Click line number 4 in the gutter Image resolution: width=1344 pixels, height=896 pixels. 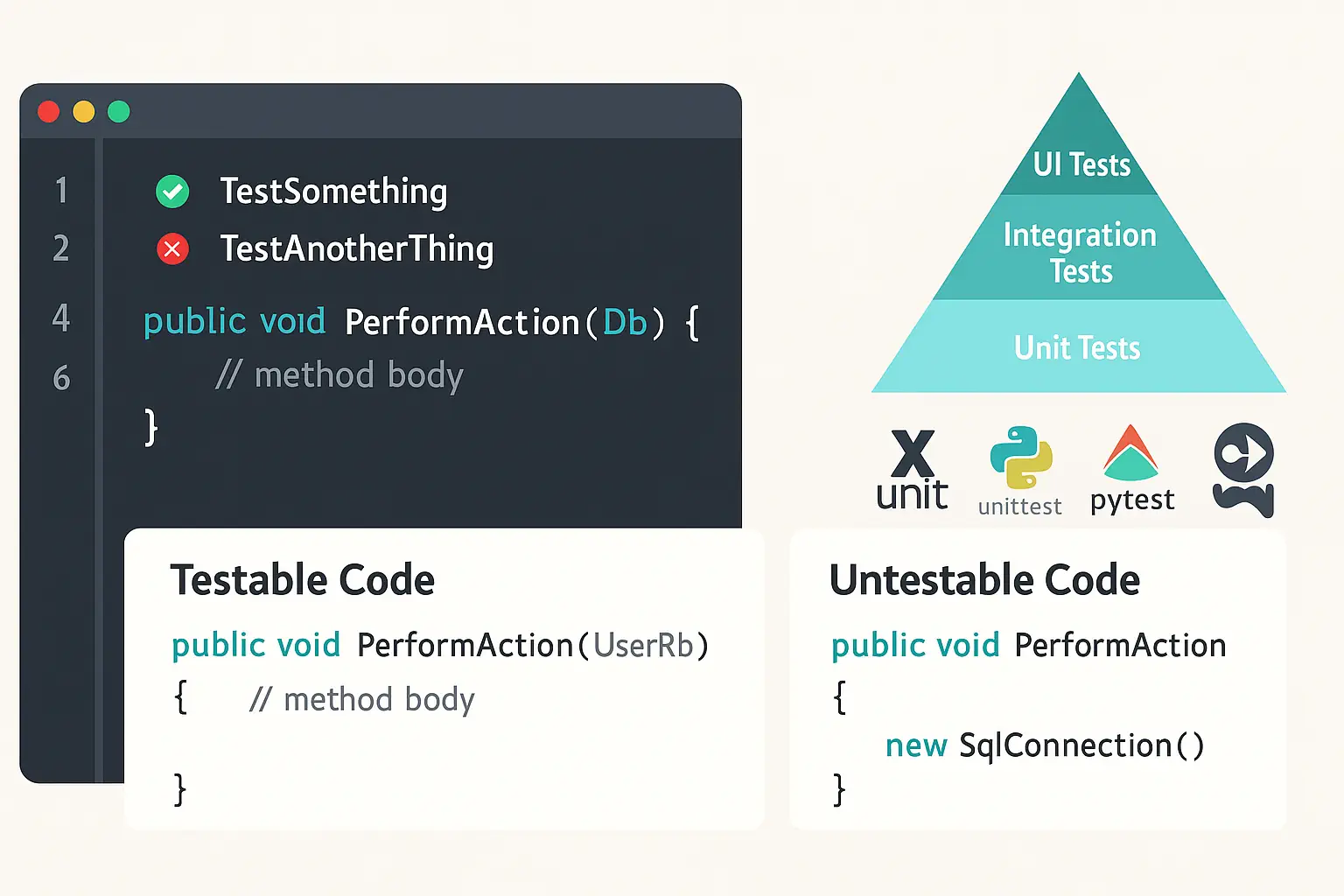(60, 318)
